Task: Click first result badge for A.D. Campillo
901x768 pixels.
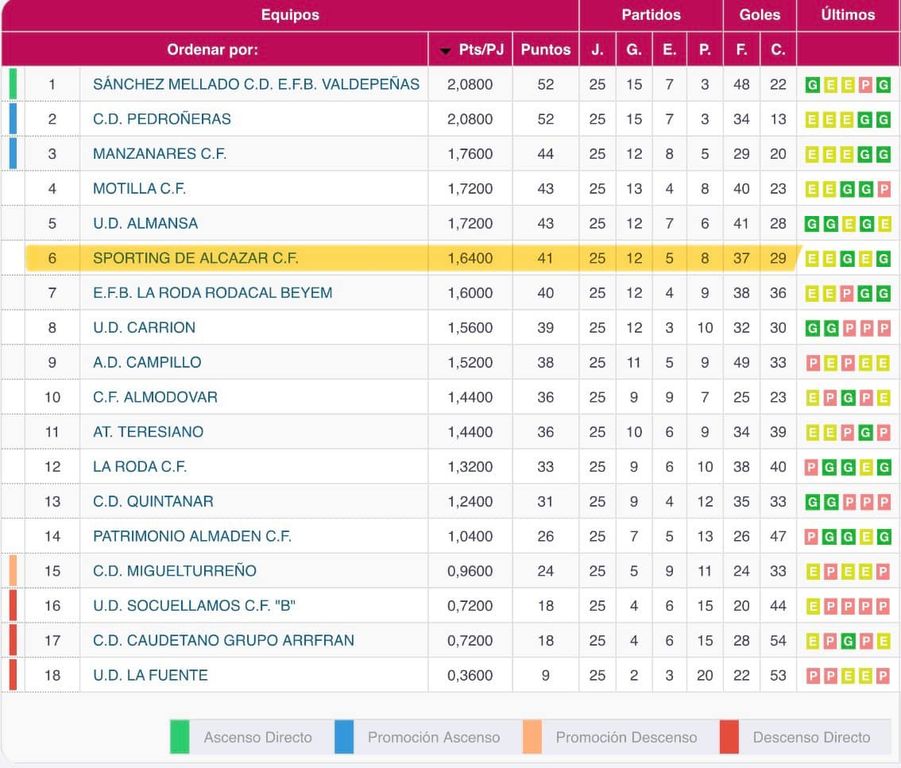Action: 813,363
